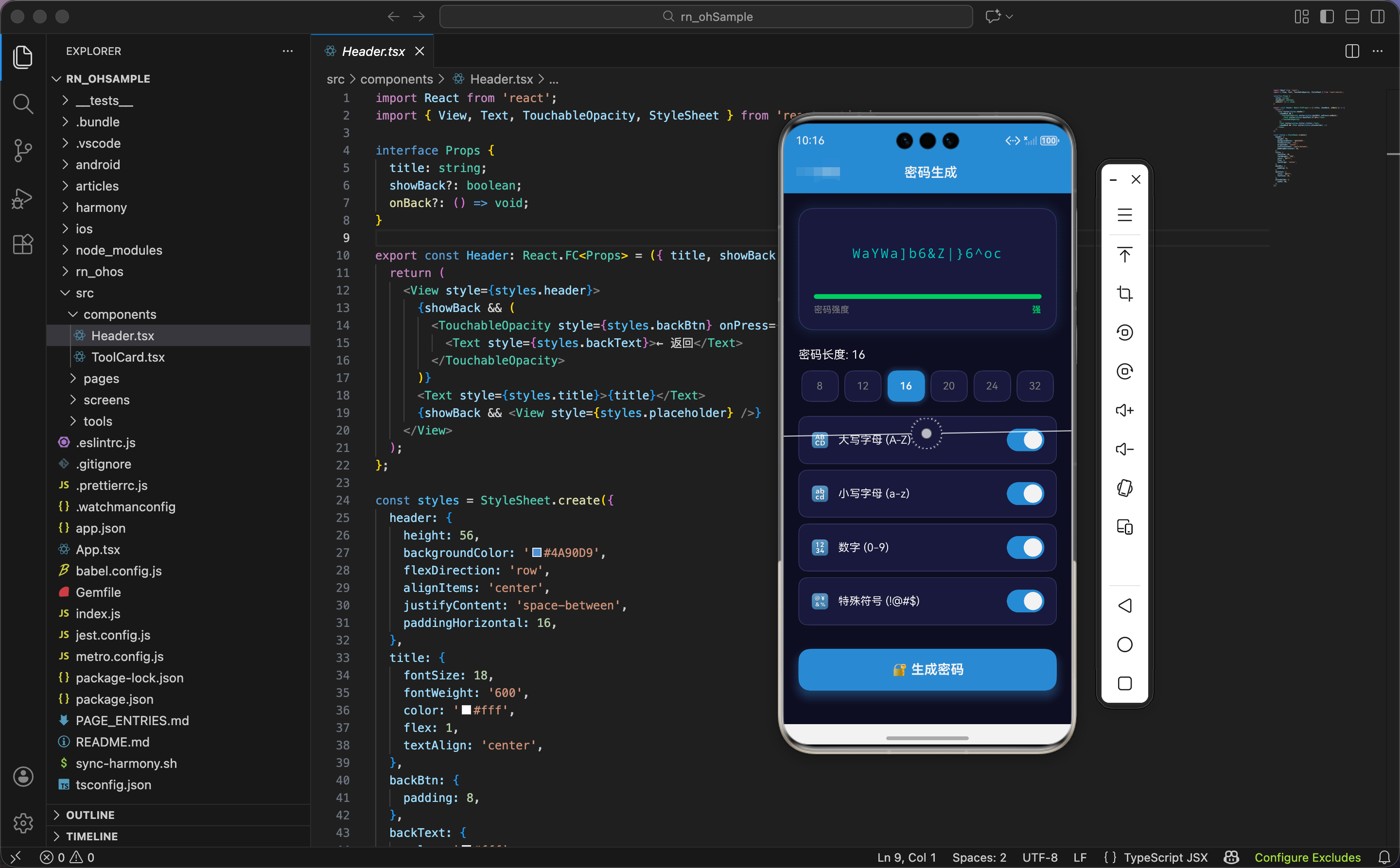Toggle the 特殊符号 (!@#$) switch

click(1025, 601)
